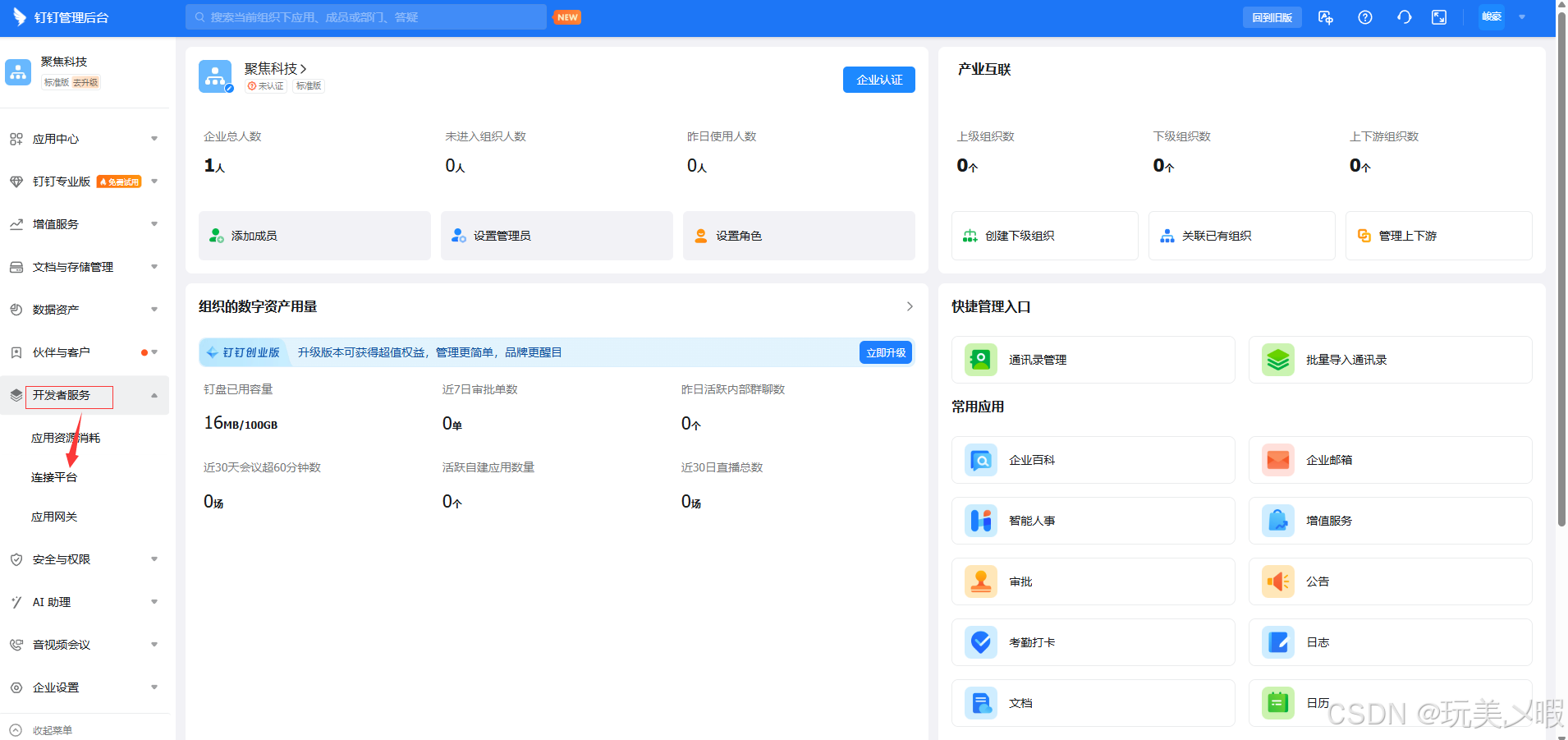This screenshot has height=740, width=1568.
Task: Open the 公告 megaphone icon
Action: pyautogui.click(x=1277, y=581)
